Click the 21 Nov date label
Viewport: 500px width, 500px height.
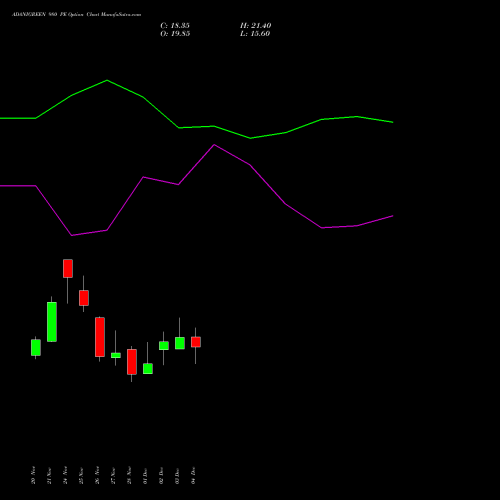click(49, 475)
